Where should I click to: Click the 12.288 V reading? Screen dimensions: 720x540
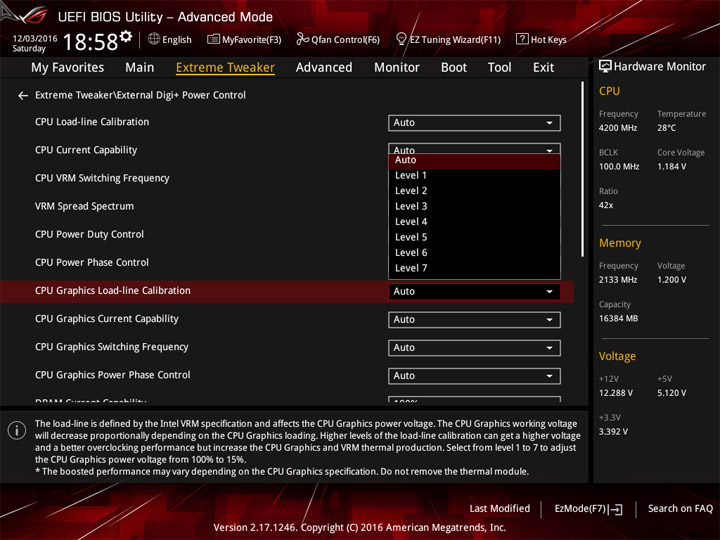(615, 393)
